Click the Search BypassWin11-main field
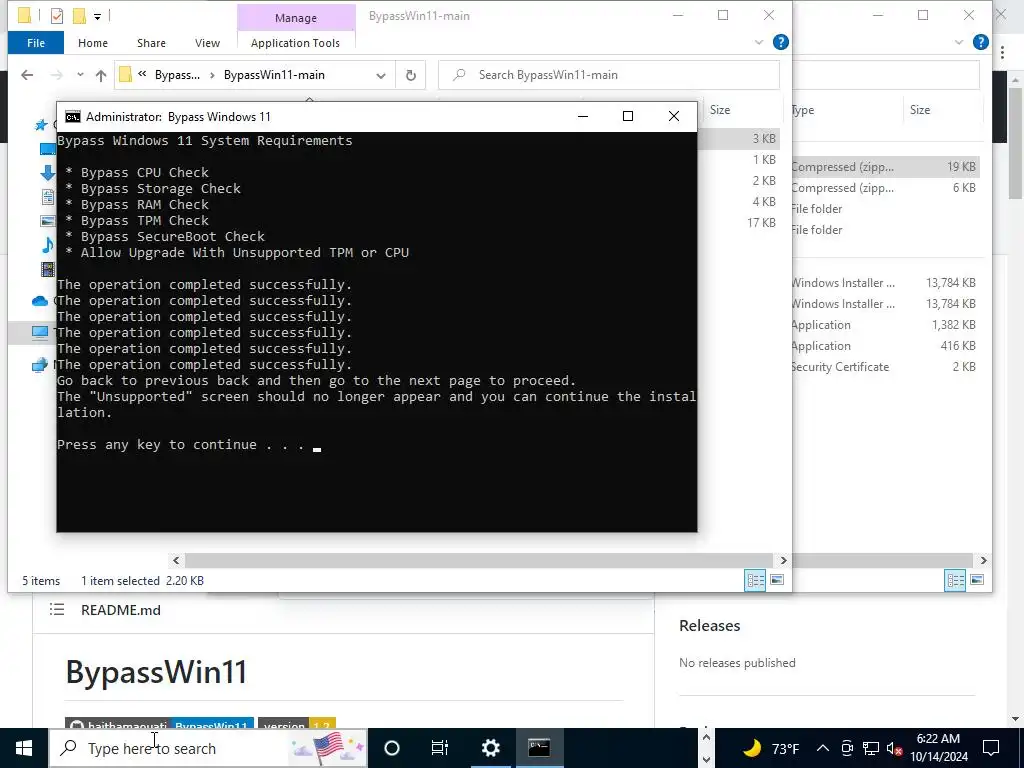The width and height of the screenshot is (1024, 768). point(609,75)
